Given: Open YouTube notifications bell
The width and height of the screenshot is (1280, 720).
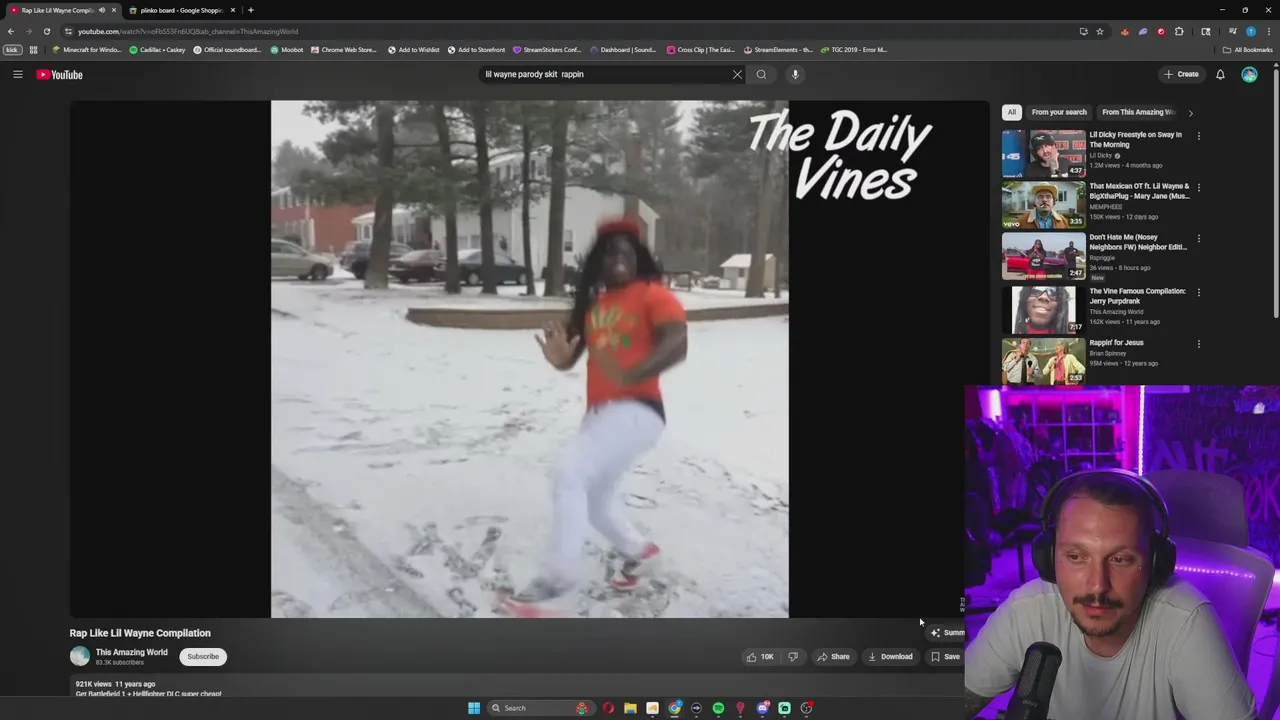Looking at the screenshot, I should [1220, 74].
